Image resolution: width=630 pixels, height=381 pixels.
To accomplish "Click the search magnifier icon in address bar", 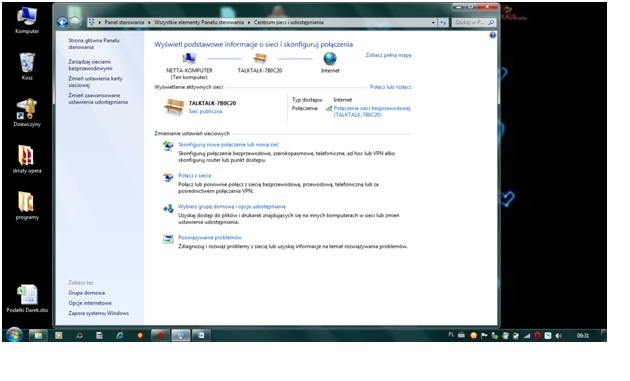I will coord(491,23).
